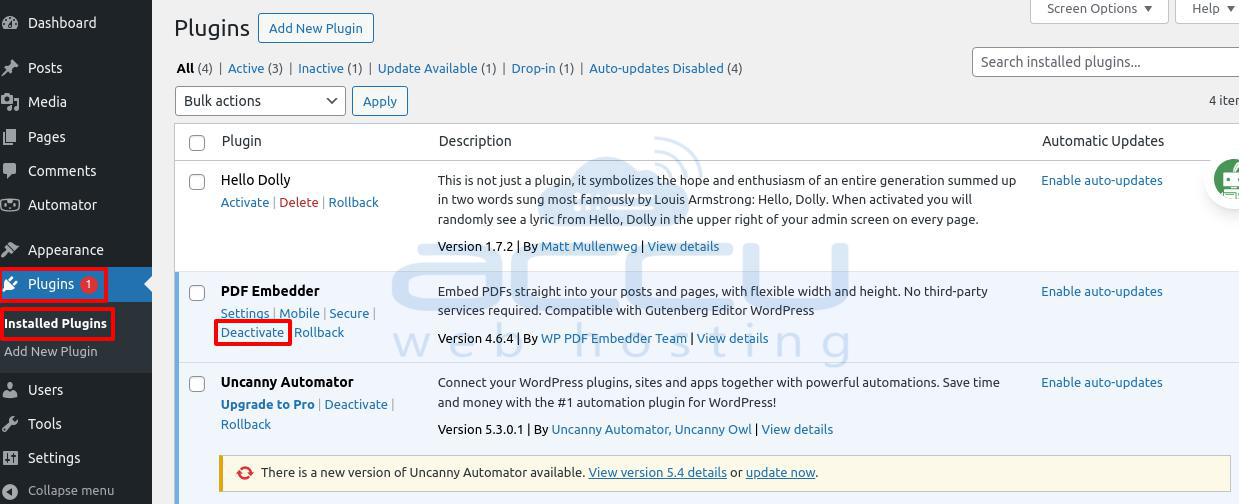Filter plugins by Inactive
Viewport: 1239px width, 504px height.
pyautogui.click(x=321, y=69)
